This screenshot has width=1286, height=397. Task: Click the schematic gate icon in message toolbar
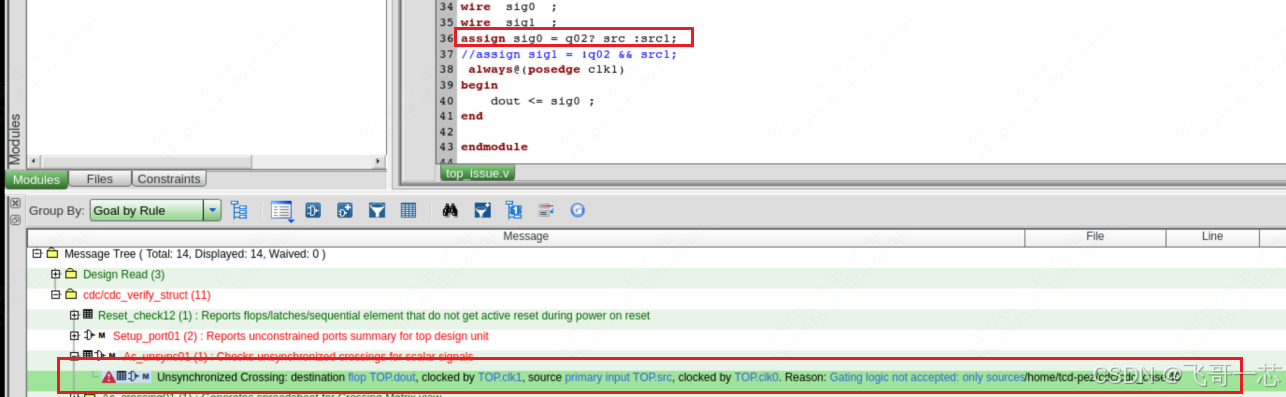click(313, 211)
